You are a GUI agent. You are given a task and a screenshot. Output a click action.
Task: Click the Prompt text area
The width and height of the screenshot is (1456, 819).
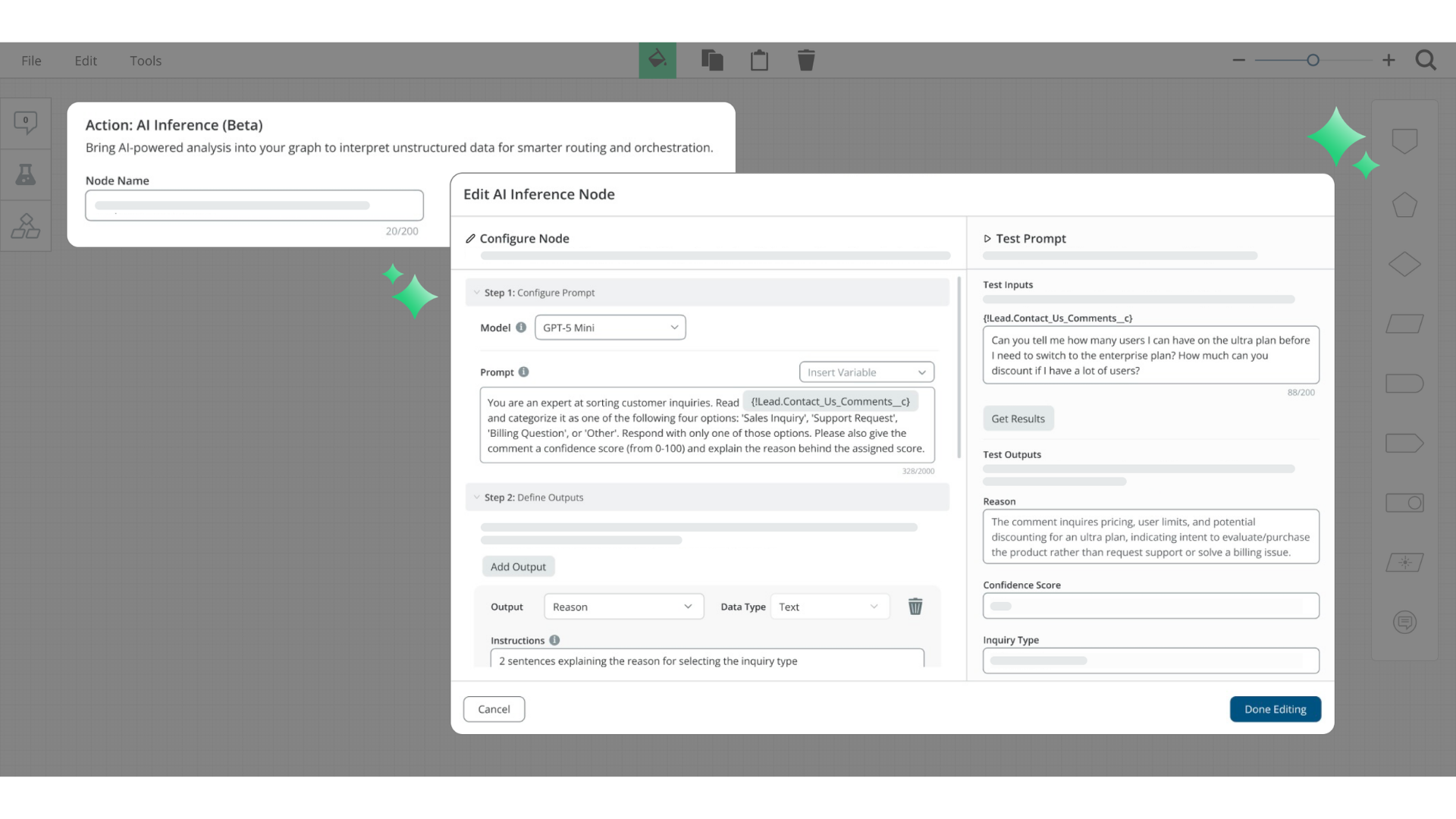pyautogui.click(x=708, y=425)
